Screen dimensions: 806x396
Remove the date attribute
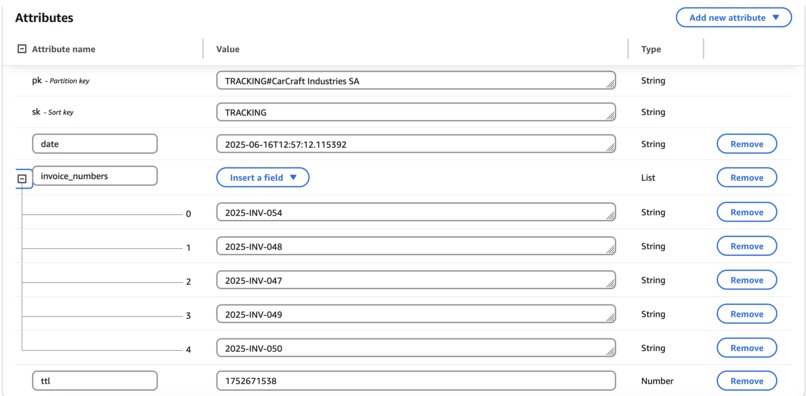click(x=746, y=144)
